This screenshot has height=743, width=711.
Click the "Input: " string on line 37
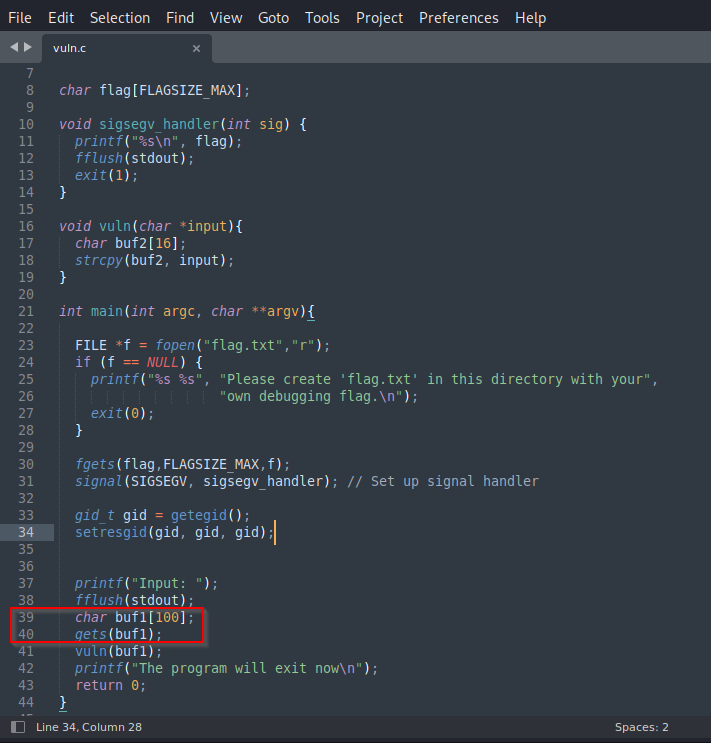tap(167, 583)
